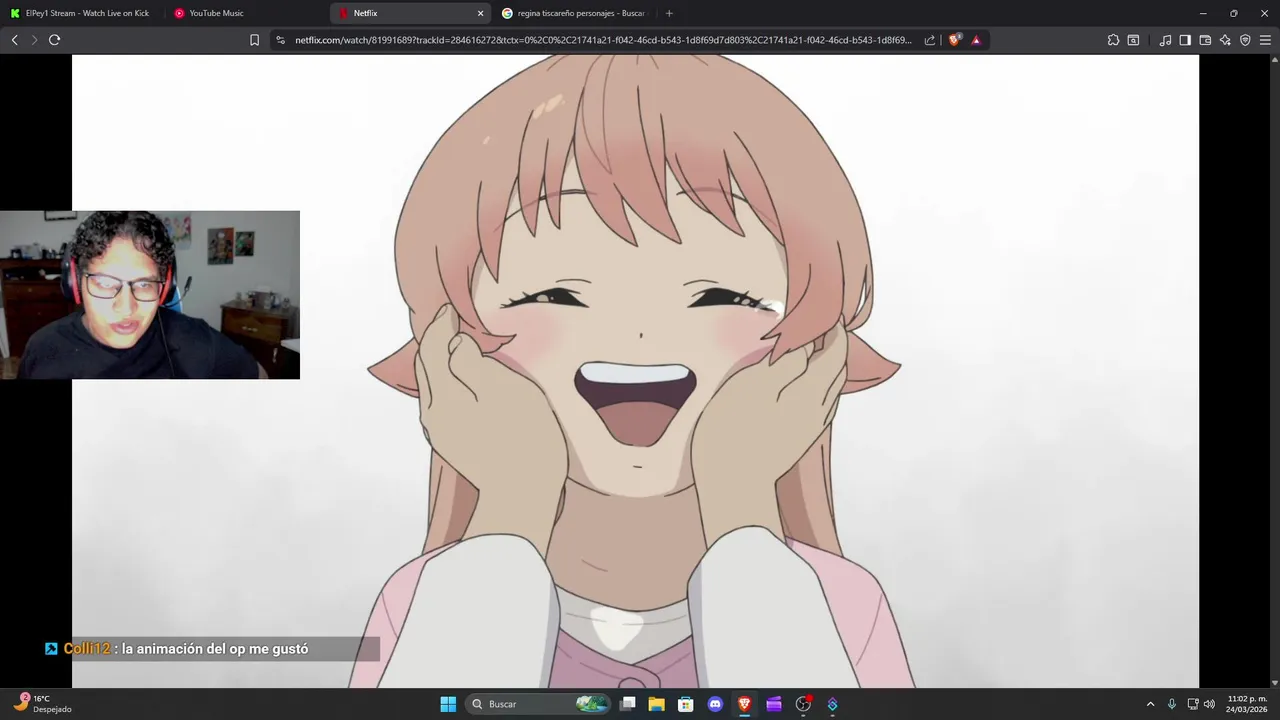
Task: Close the Netflix tab
Action: pos(480,13)
